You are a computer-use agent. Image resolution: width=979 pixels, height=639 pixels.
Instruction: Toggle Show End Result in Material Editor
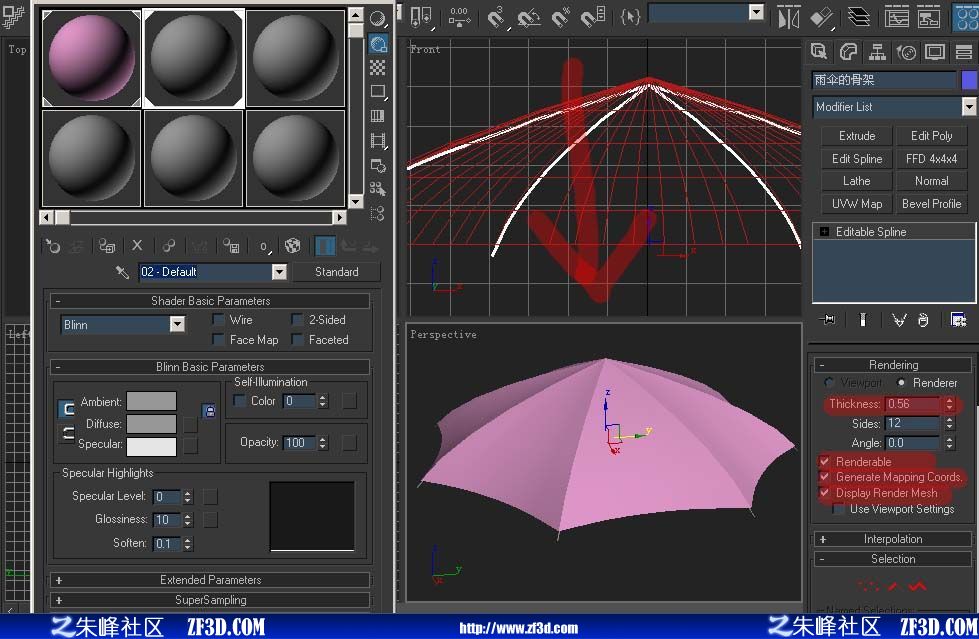point(325,246)
